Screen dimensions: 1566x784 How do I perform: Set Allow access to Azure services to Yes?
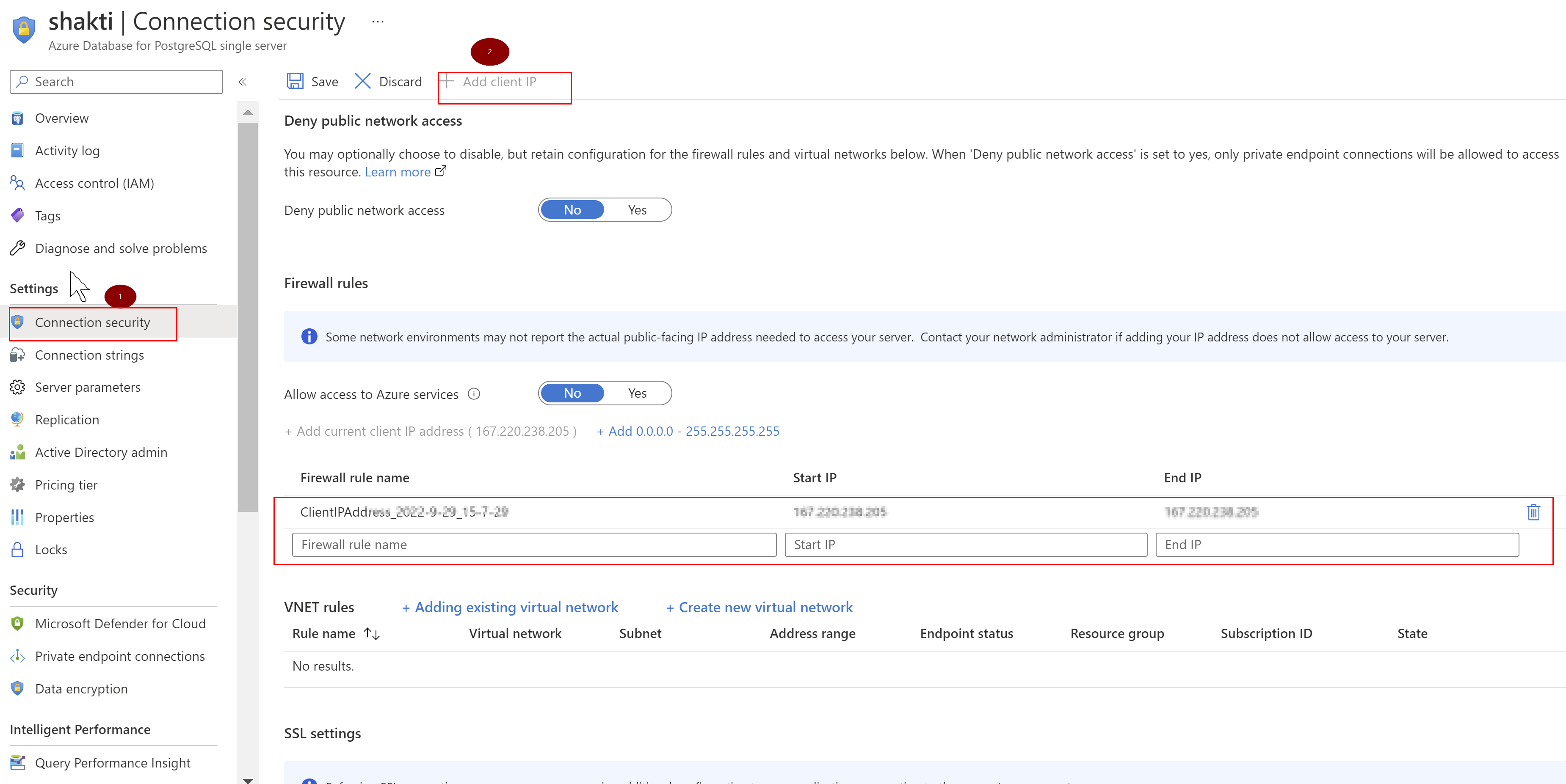pos(637,393)
